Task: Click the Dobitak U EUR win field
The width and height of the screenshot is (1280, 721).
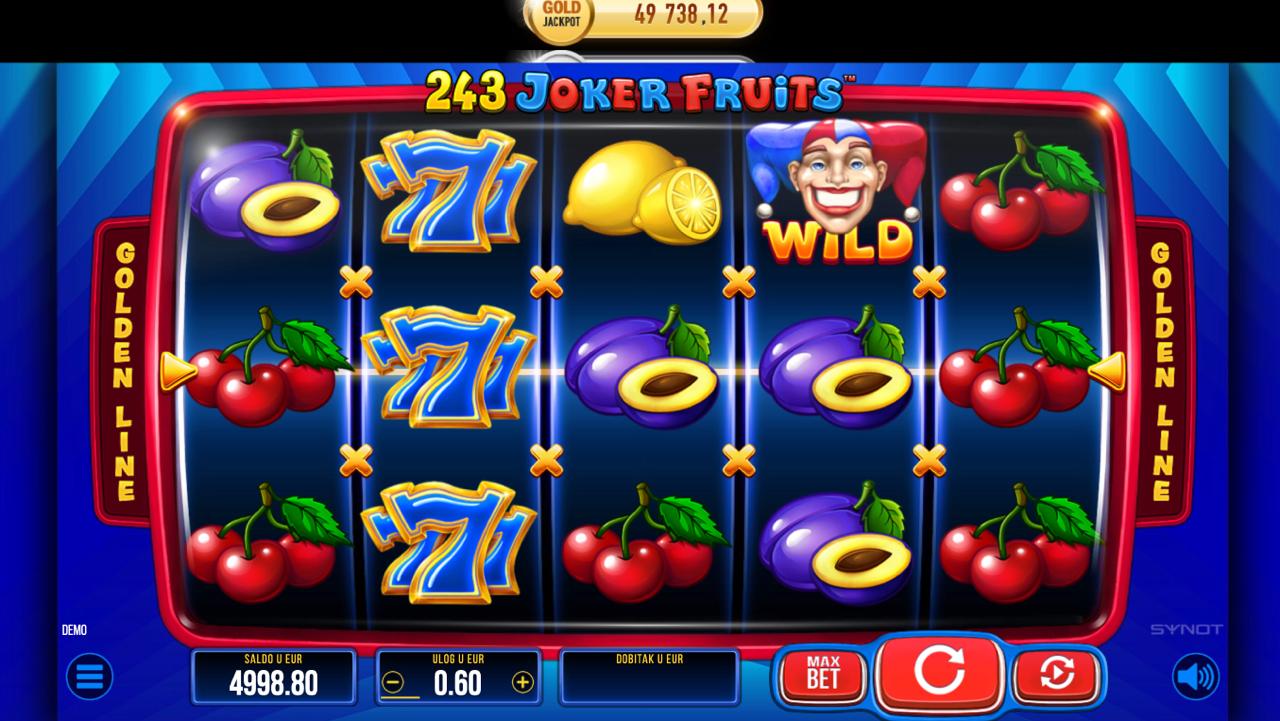Action: [x=649, y=677]
